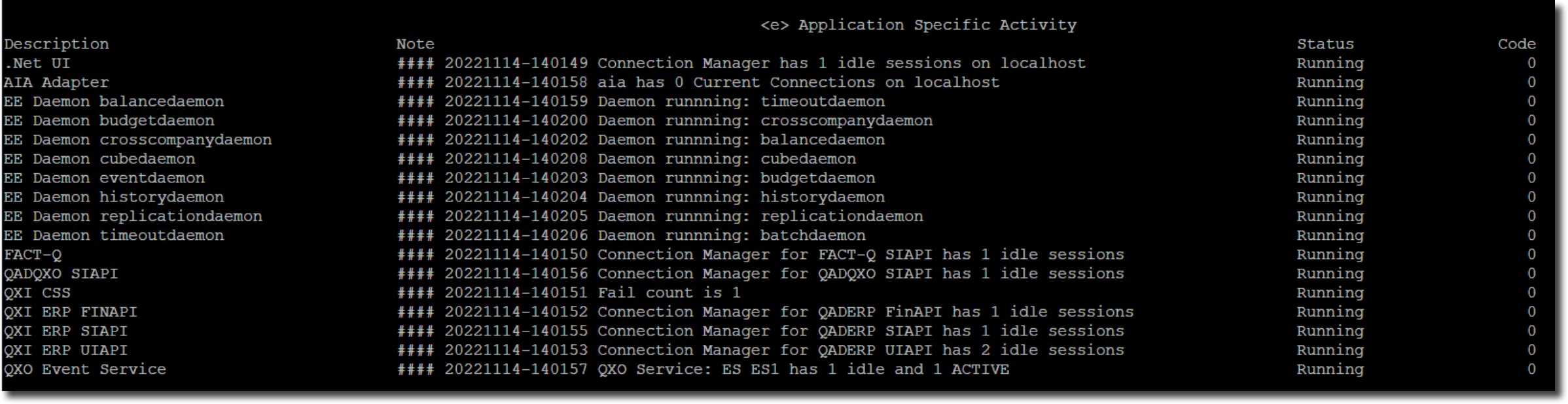Image resolution: width=1568 pixels, height=404 pixels.
Task: Select the EE Daemon cubedaemon description
Action: [x=99, y=159]
